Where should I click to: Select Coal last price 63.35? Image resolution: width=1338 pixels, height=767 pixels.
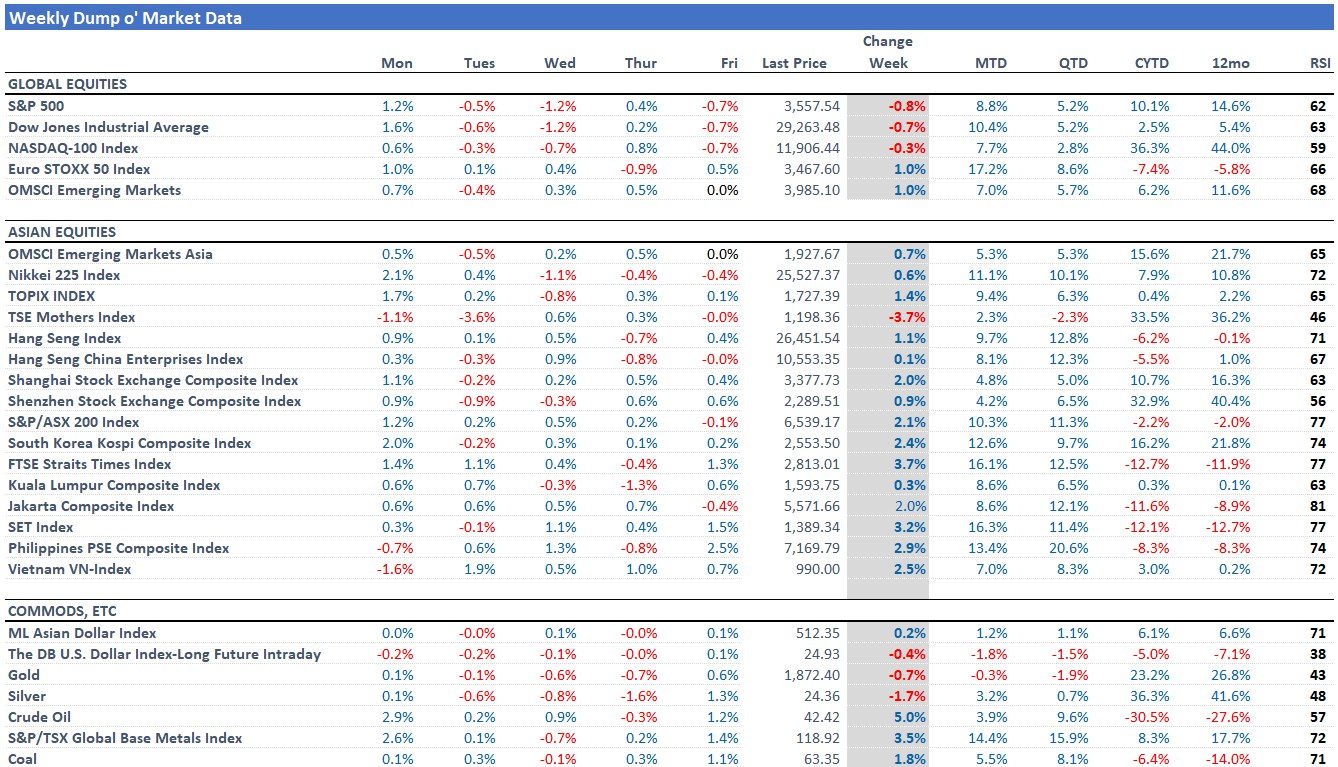[823, 759]
